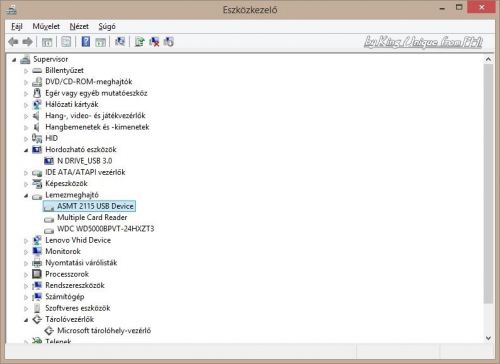This screenshot has width=500, height=364.
Task: Click the Tárolóvezérlők controller icon
Action: pyautogui.click(x=37, y=319)
